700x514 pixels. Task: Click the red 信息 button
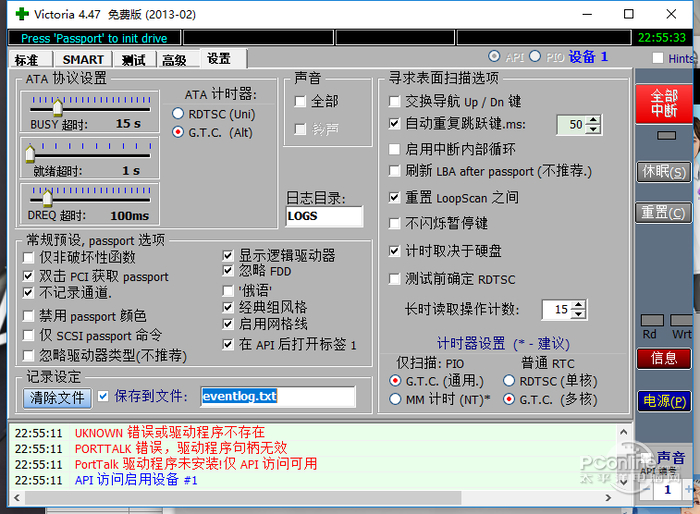click(x=664, y=359)
